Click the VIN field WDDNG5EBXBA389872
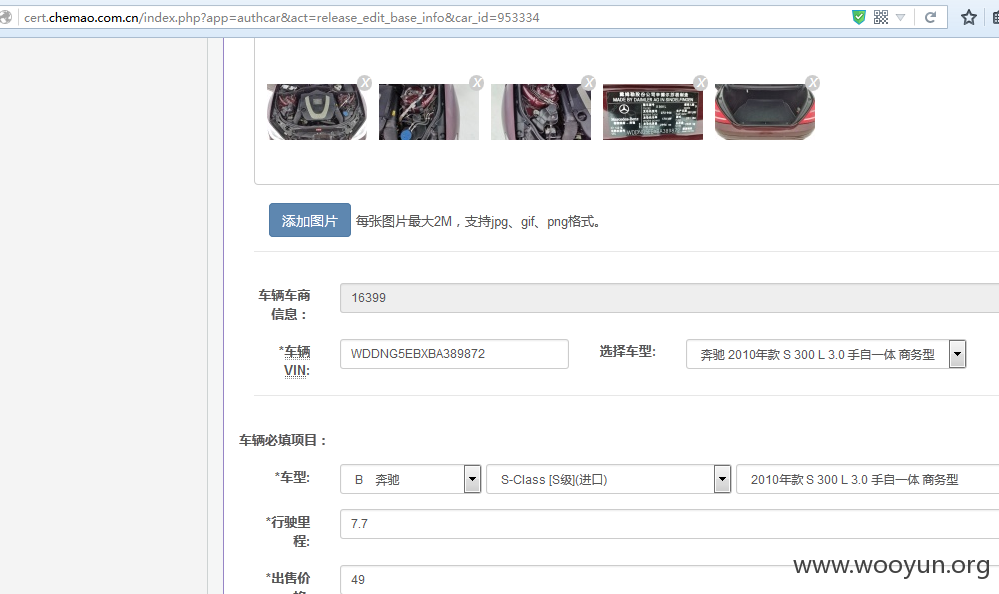The image size is (999, 594). 454,354
